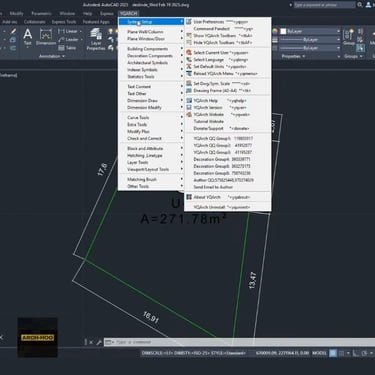The width and height of the screenshot is (375, 375).
Task: Click the command line customize wrench icon
Action: click(x=99, y=342)
